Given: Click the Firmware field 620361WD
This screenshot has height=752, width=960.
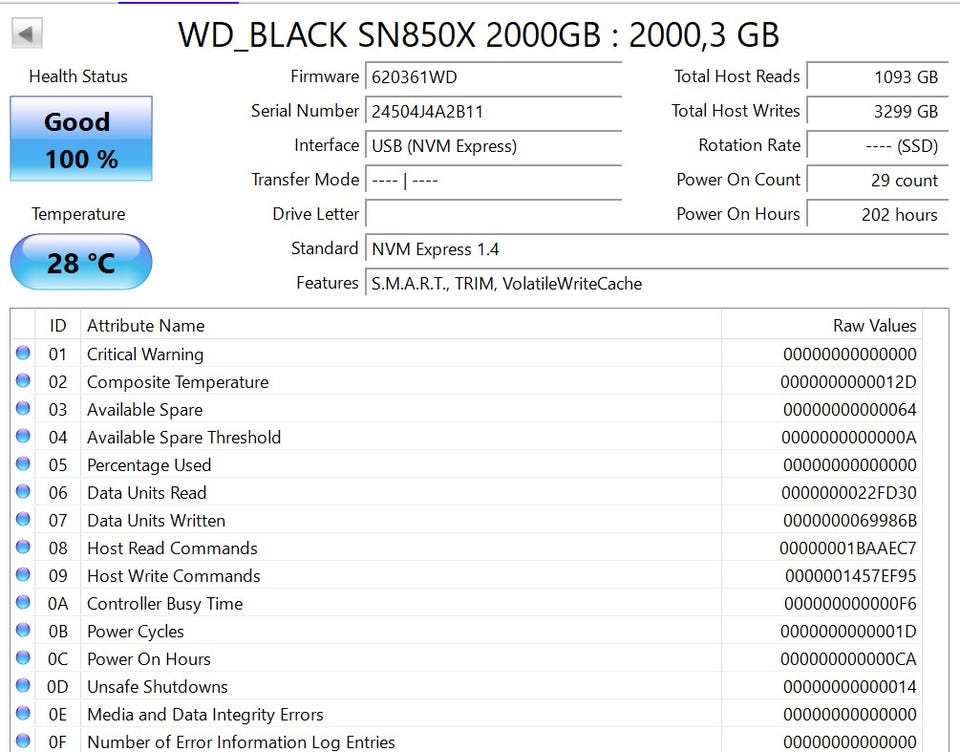Looking at the screenshot, I should point(493,77).
